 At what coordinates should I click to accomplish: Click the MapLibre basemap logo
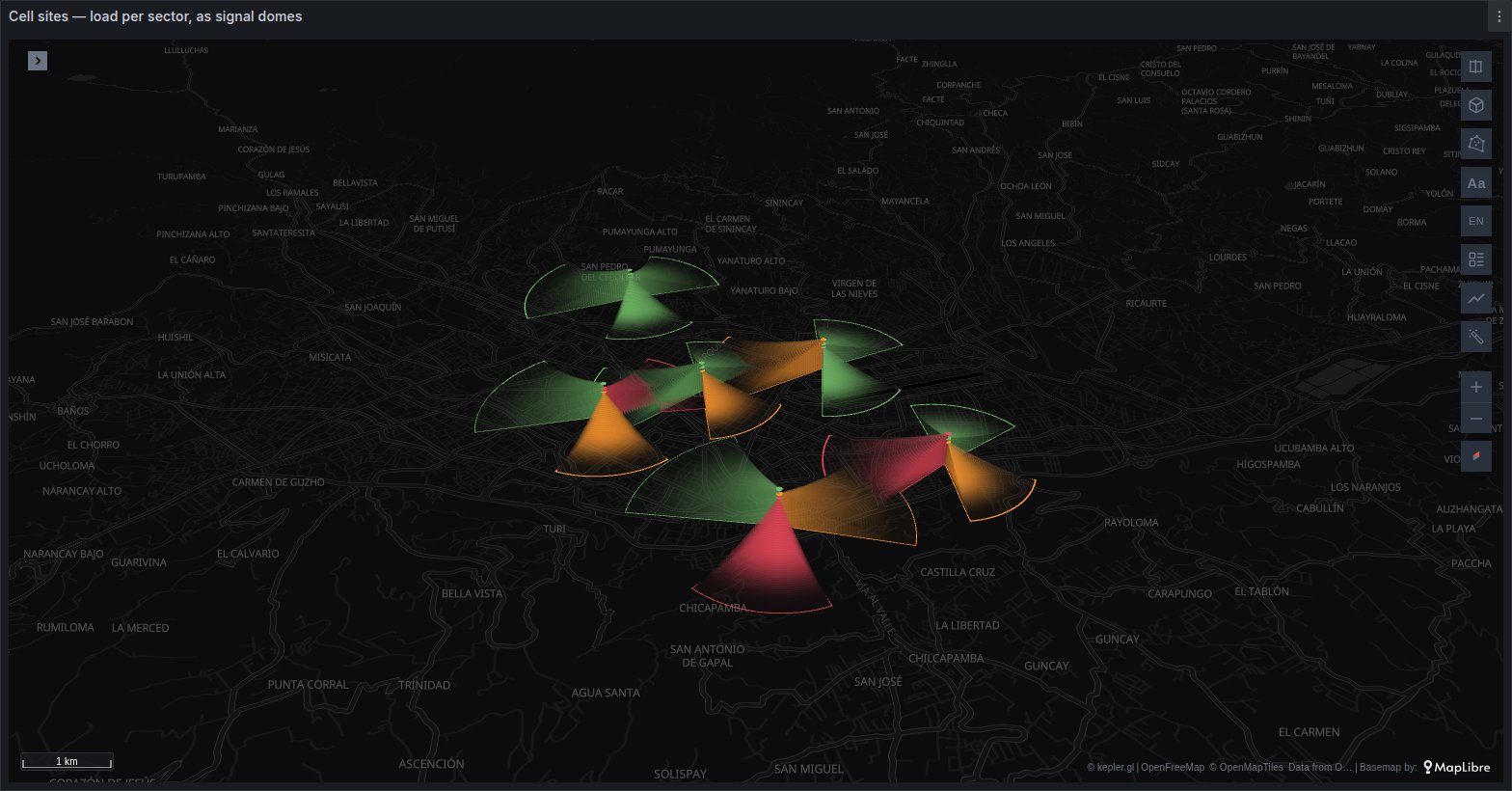1457,768
